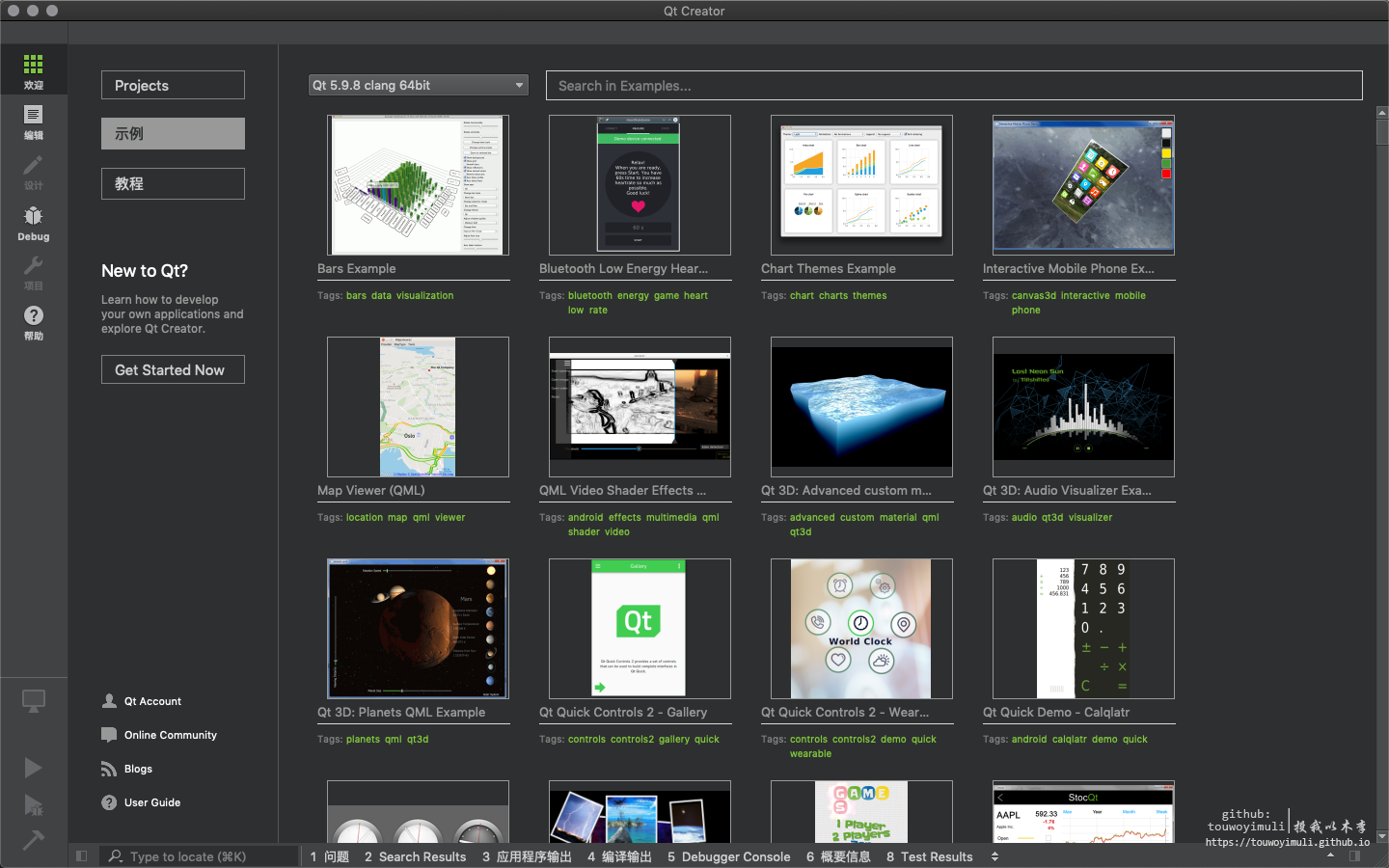This screenshot has width=1389, height=868.
Task: Click the 'themes' tag under Chart Themes
Action: coord(869,296)
